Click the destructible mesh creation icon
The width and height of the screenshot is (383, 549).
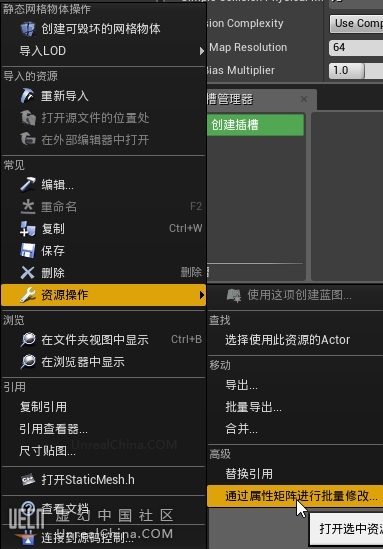(x=28, y=29)
